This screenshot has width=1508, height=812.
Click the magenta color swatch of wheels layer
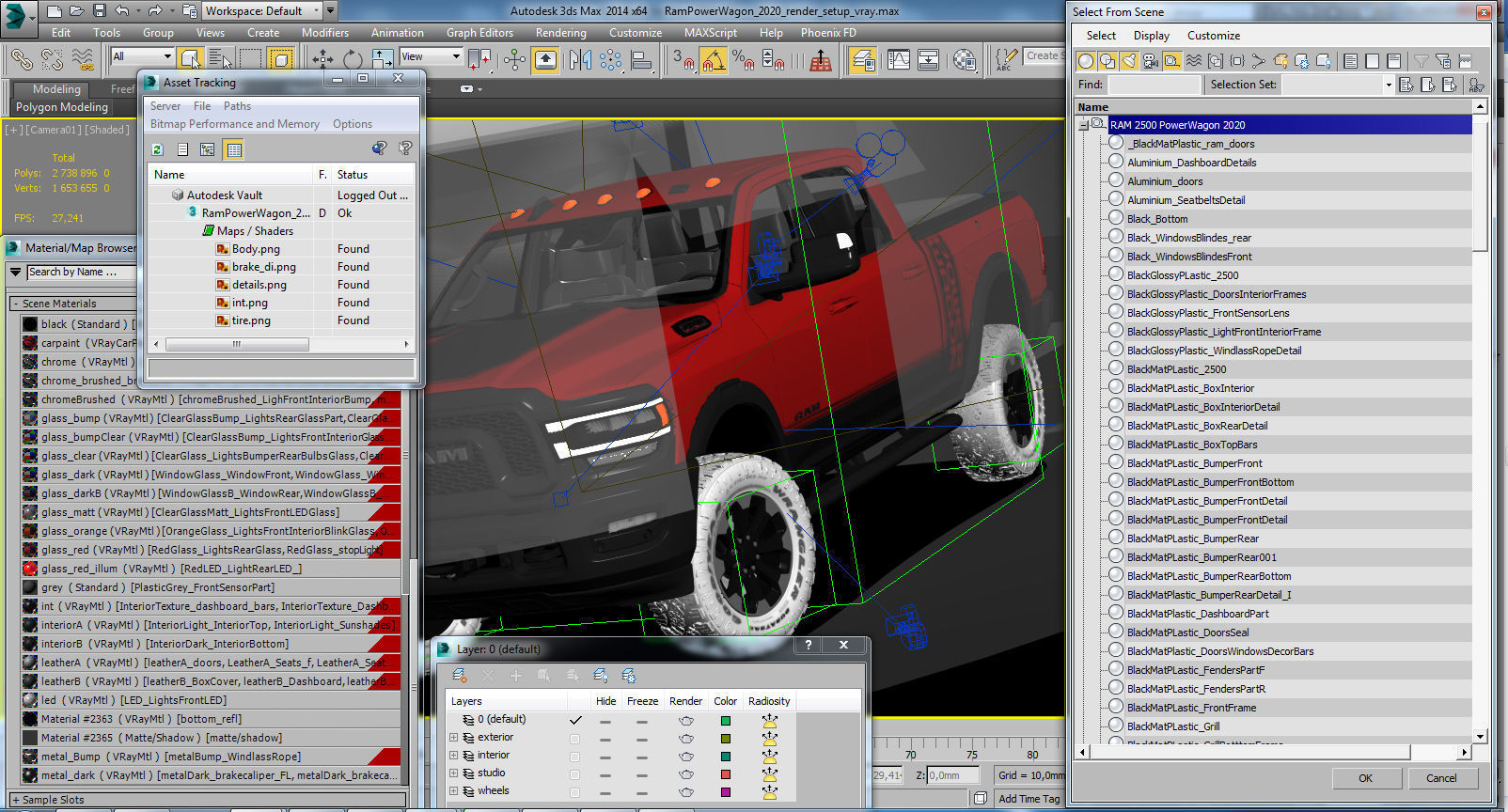[x=726, y=792]
